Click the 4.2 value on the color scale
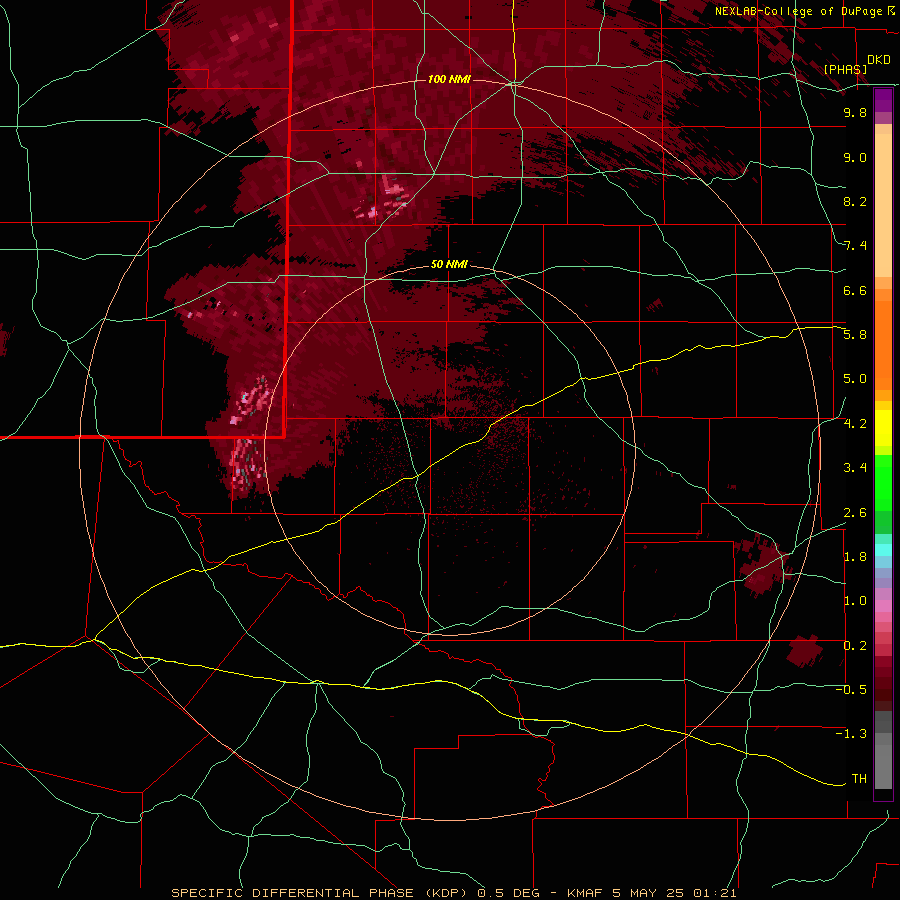The width and height of the screenshot is (900, 900). pos(855,424)
